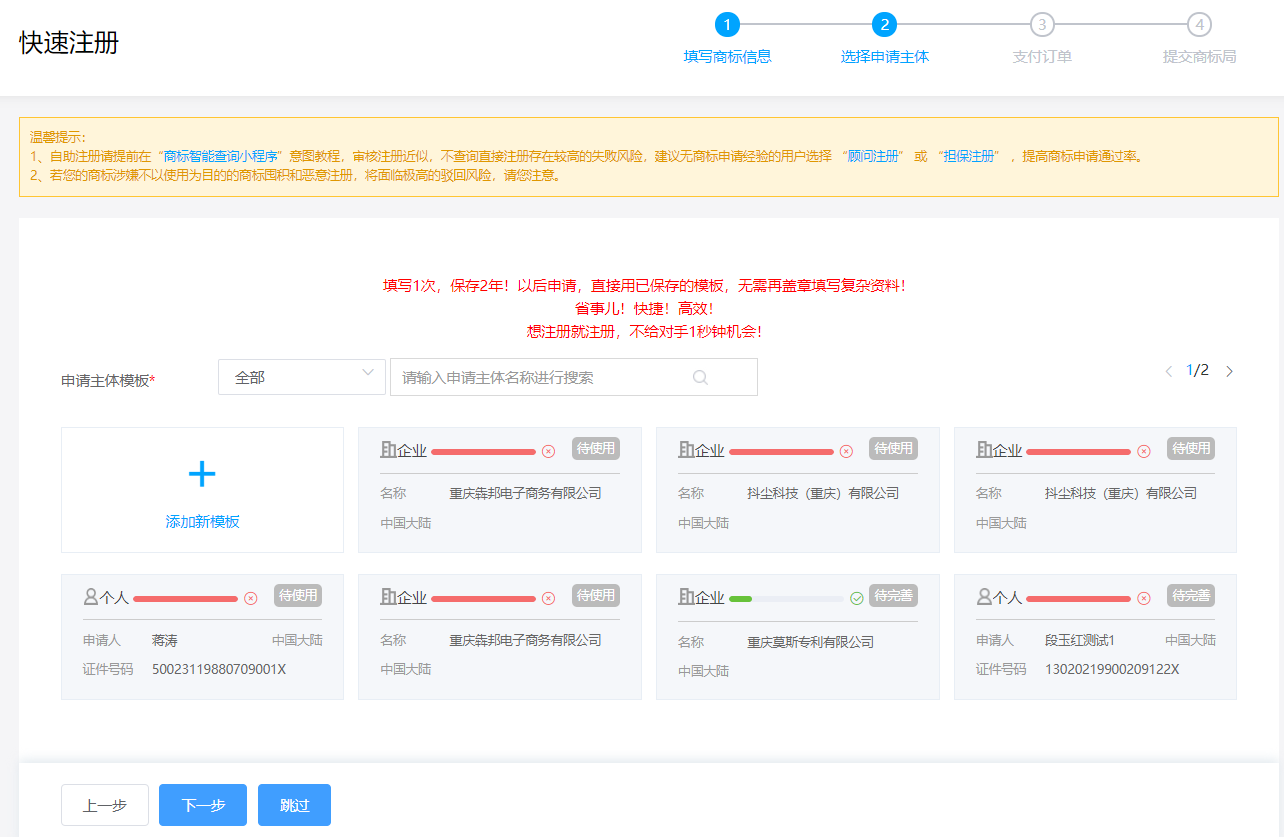1284x837 pixels.
Task: Click 待完善 badge on 重庆莫斯专利有限公司 card
Action: coord(893,595)
